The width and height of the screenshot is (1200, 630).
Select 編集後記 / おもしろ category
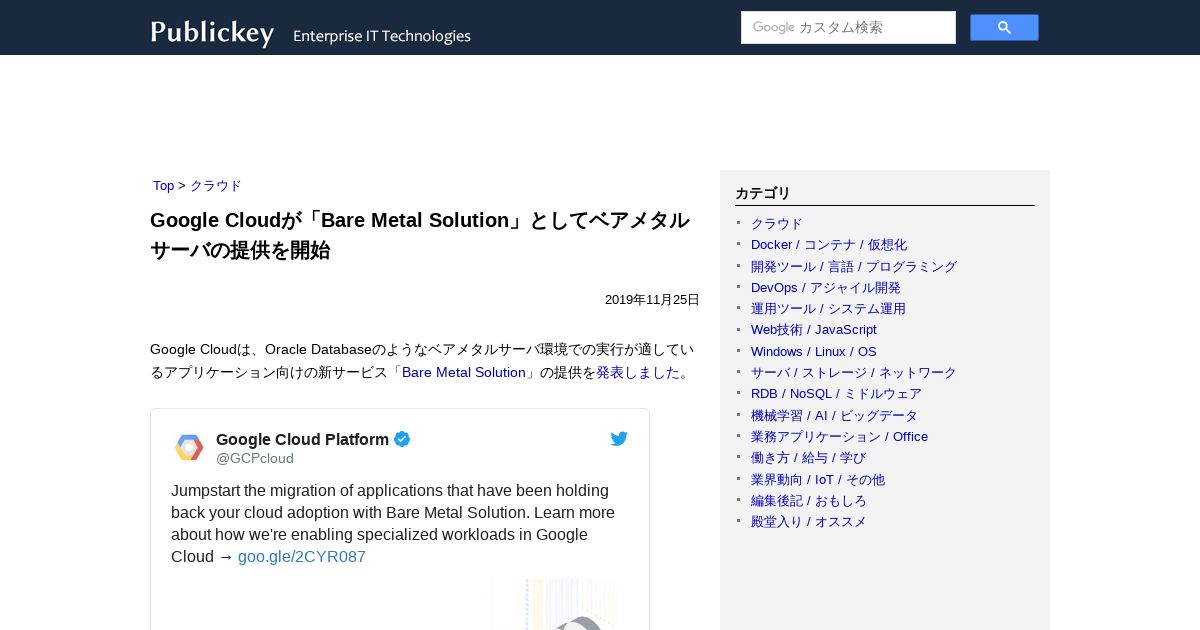click(x=809, y=501)
